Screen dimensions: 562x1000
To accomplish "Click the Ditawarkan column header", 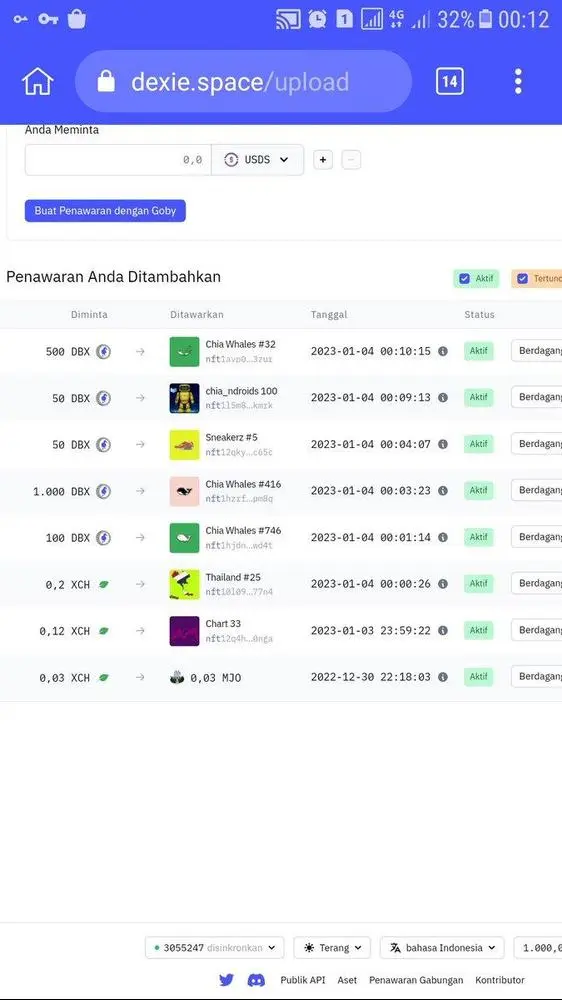I will tap(196, 314).
